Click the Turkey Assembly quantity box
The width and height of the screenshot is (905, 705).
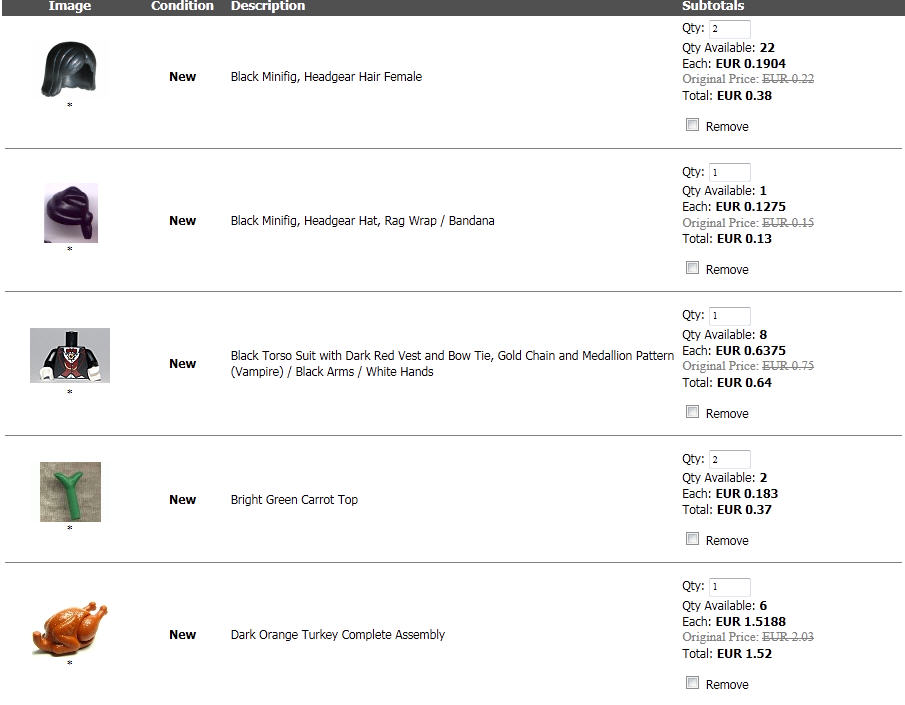729,587
